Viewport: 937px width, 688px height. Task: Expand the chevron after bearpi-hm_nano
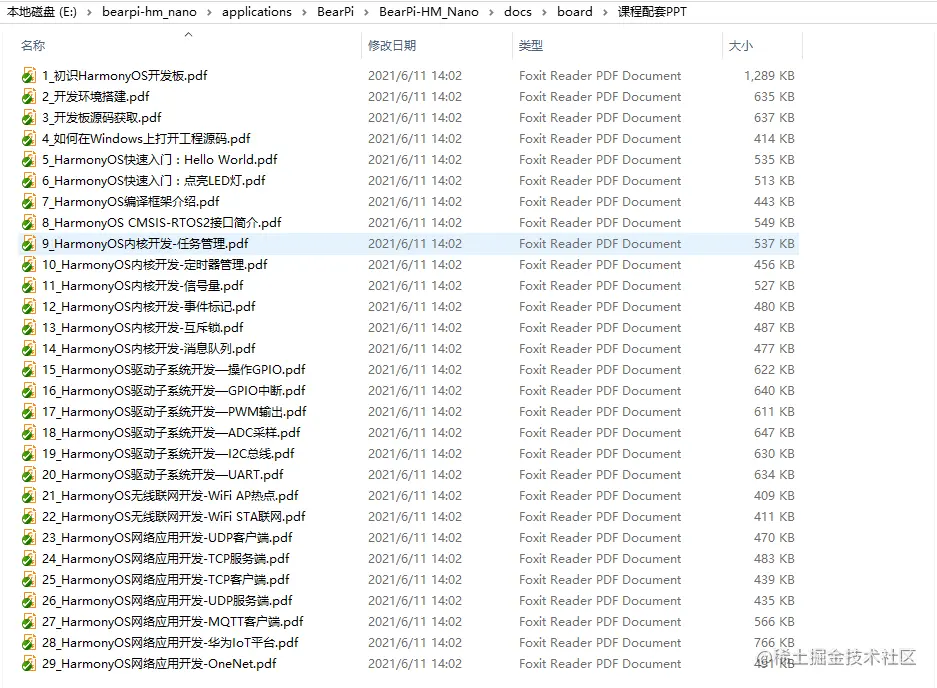209,12
